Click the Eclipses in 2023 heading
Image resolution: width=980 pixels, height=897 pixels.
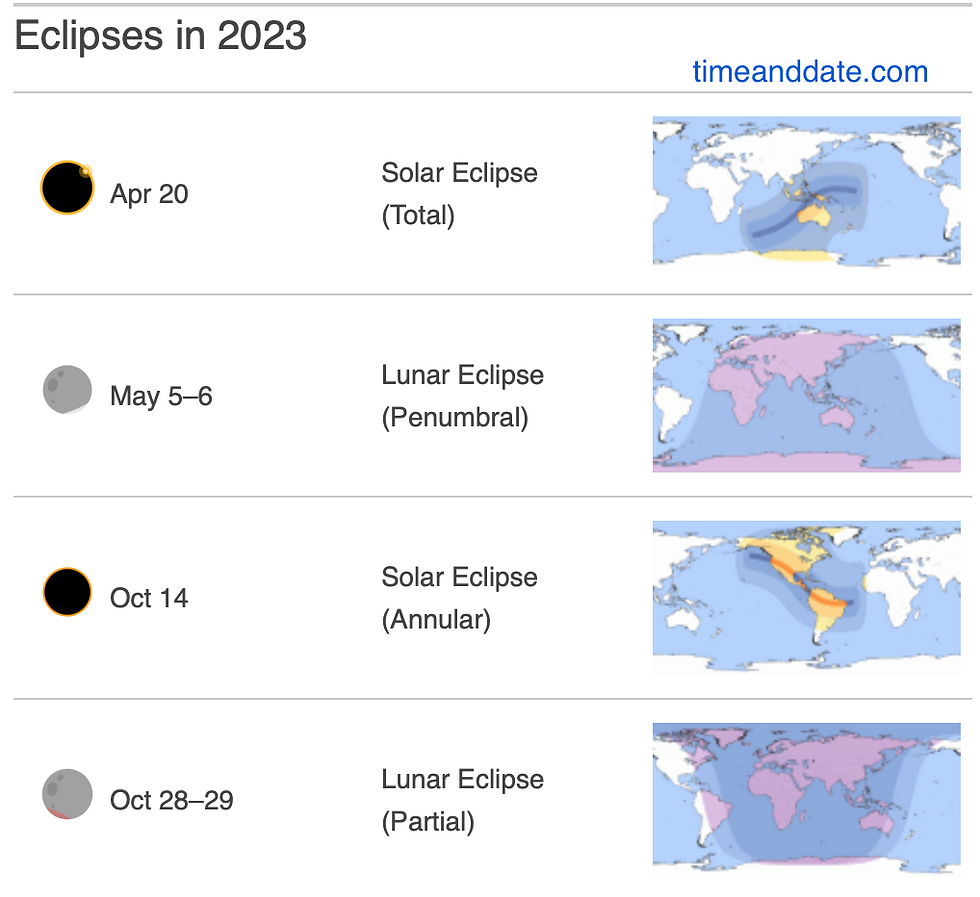point(161,36)
